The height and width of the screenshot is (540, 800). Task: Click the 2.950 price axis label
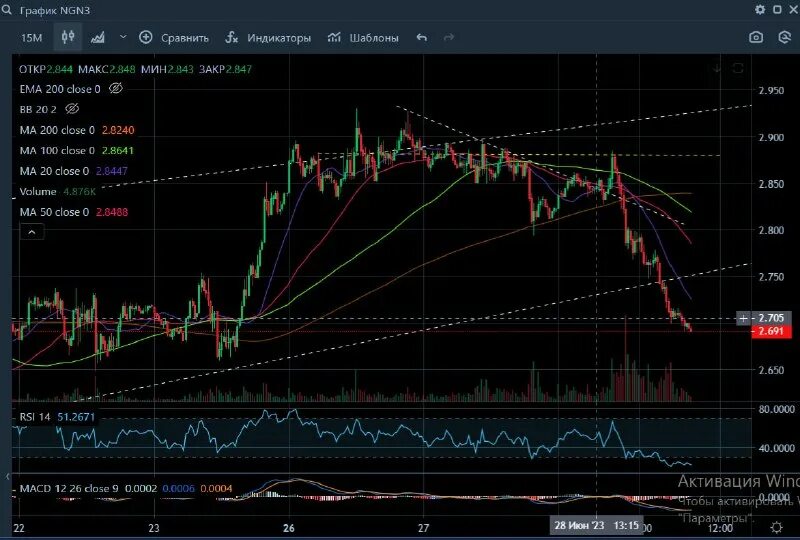coord(771,91)
